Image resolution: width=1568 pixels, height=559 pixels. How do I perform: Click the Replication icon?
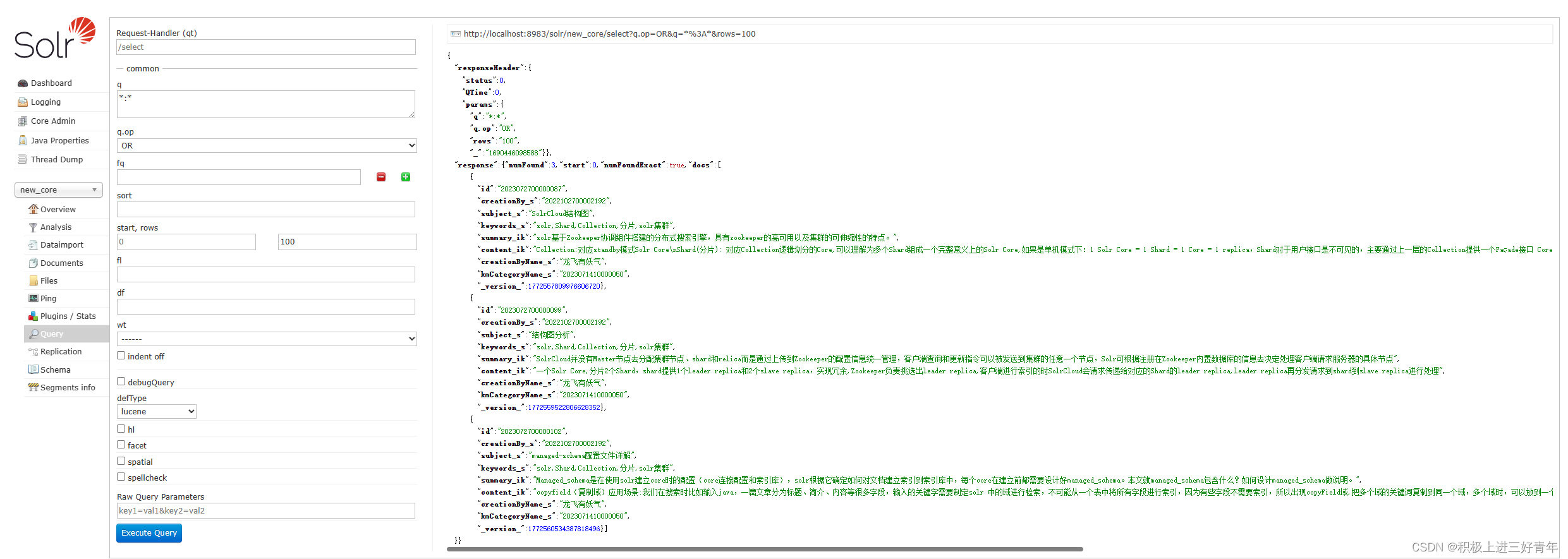point(33,352)
